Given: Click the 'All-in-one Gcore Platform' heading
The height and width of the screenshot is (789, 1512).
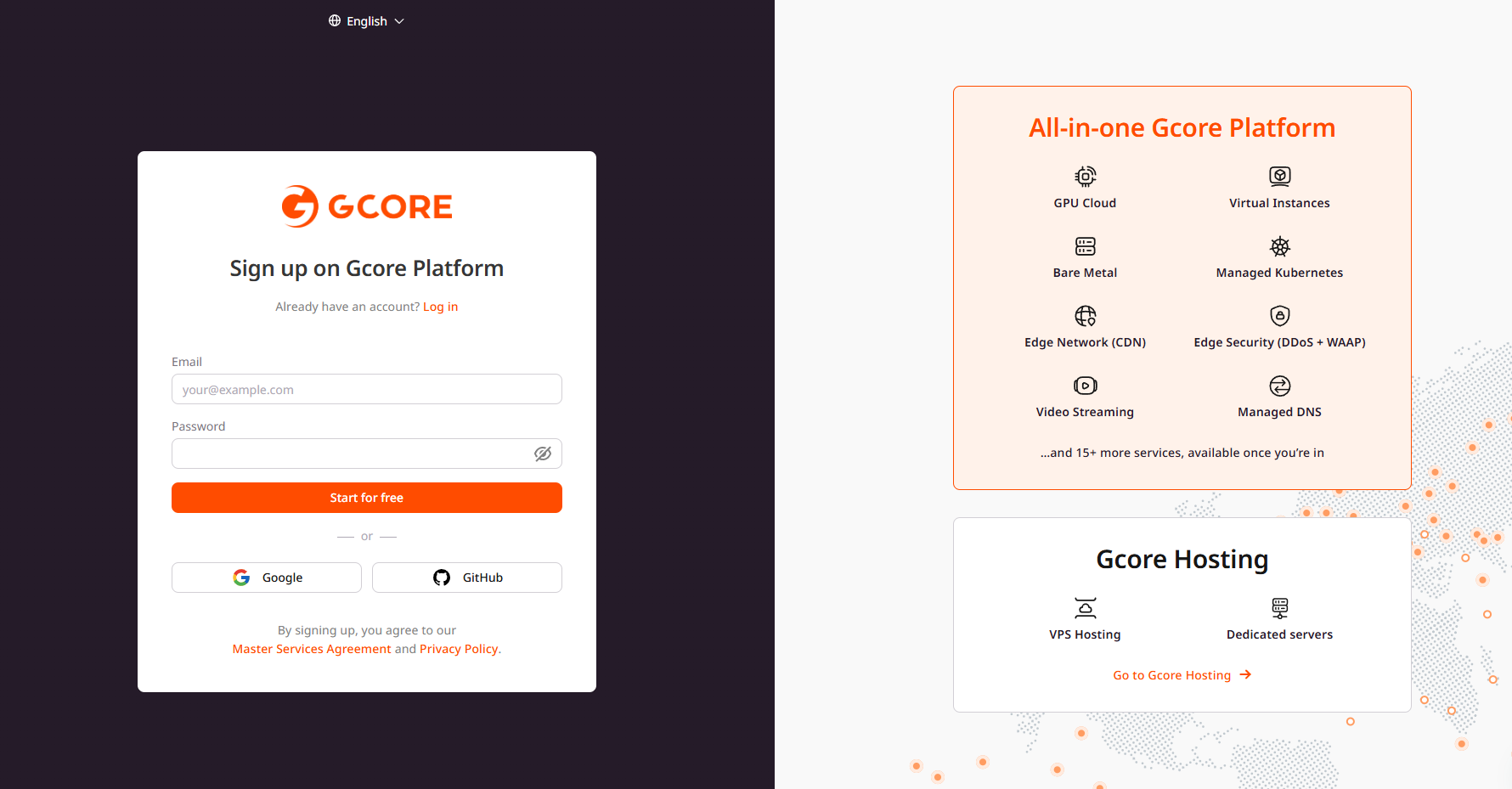Looking at the screenshot, I should (x=1182, y=127).
